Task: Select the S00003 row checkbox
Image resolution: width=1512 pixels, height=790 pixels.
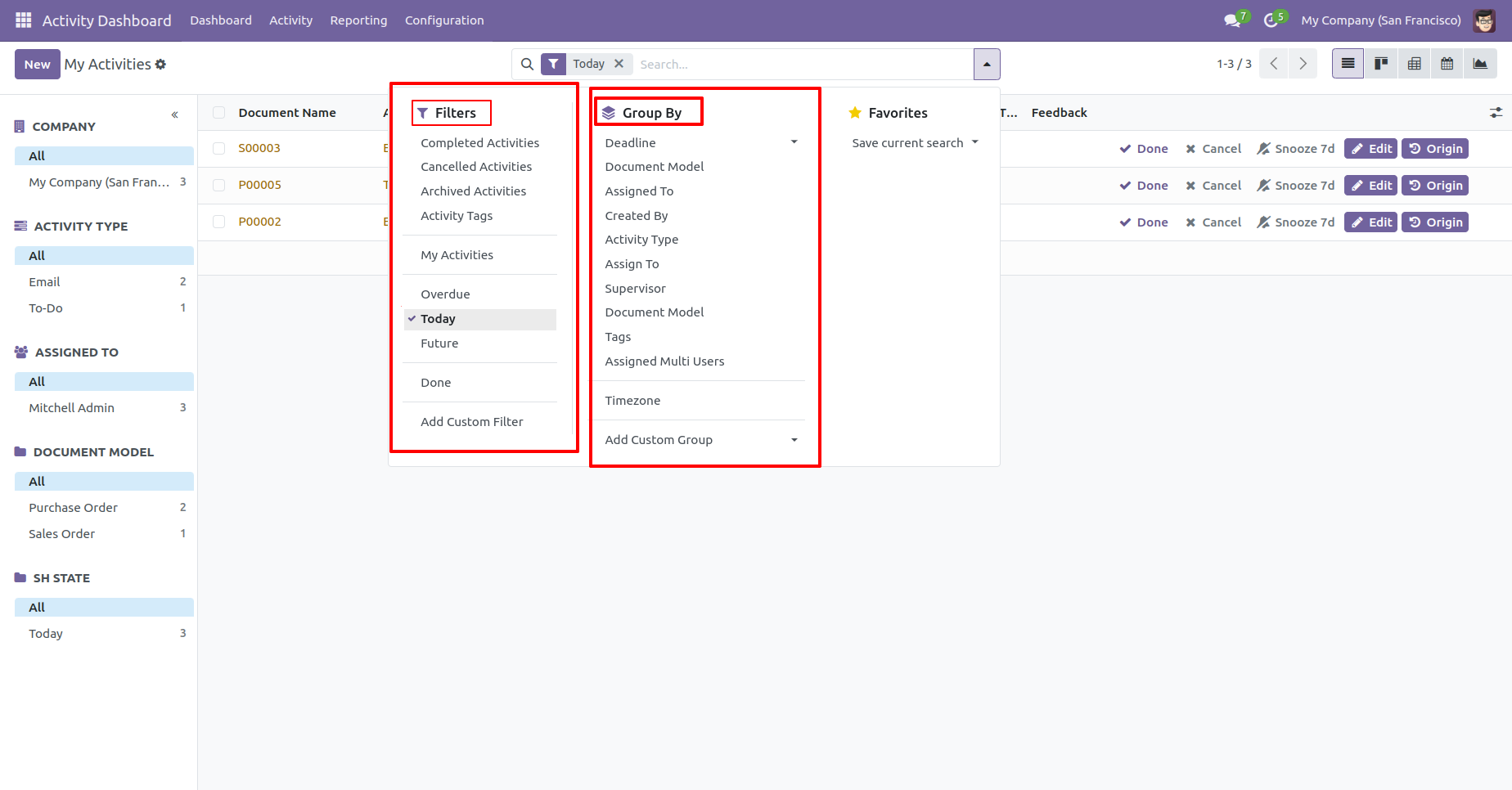Action: pyautogui.click(x=218, y=148)
